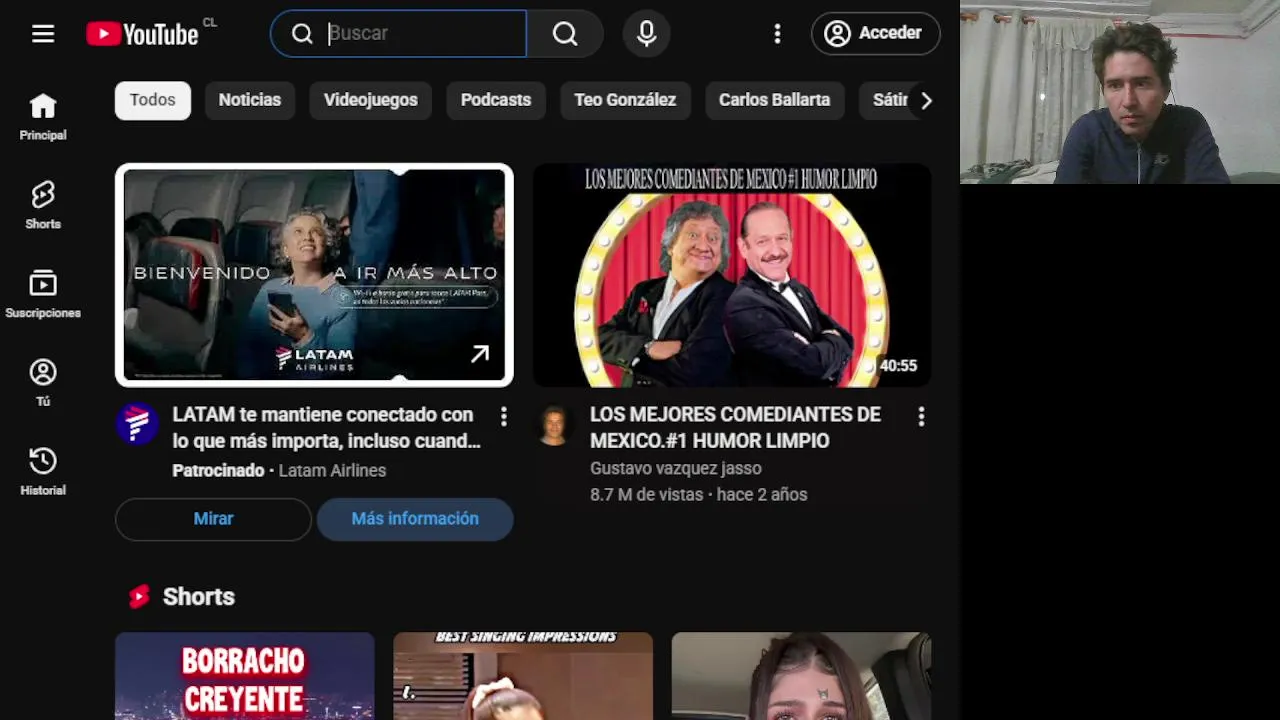This screenshot has height=720, width=1280.
Task: Open the hamburger guide menu
Action: pyautogui.click(x=43, y=34)
